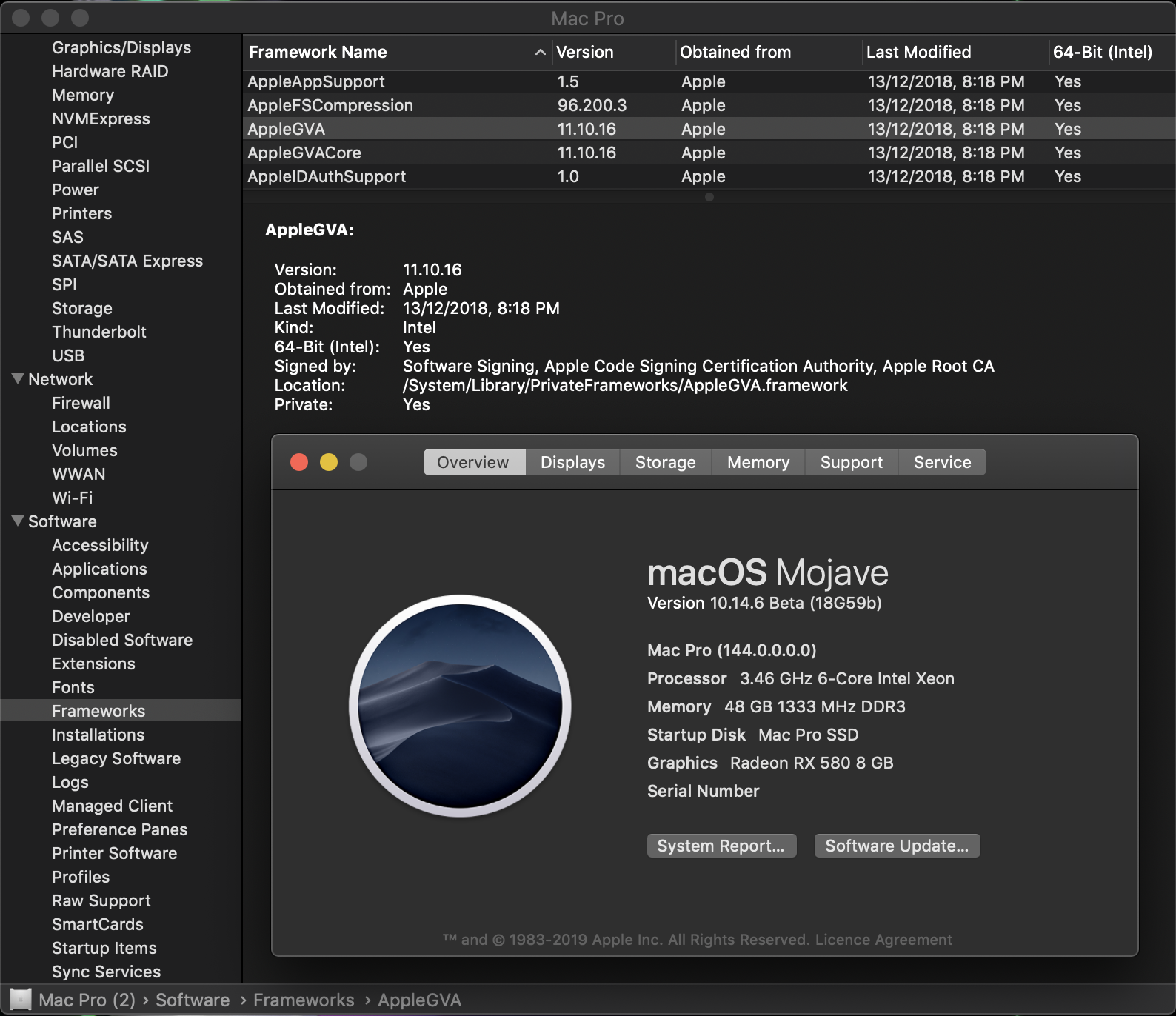Screen dimensions: 1176x1016
Task: Sort by the Obtained from column header
Action: point(769,52)
